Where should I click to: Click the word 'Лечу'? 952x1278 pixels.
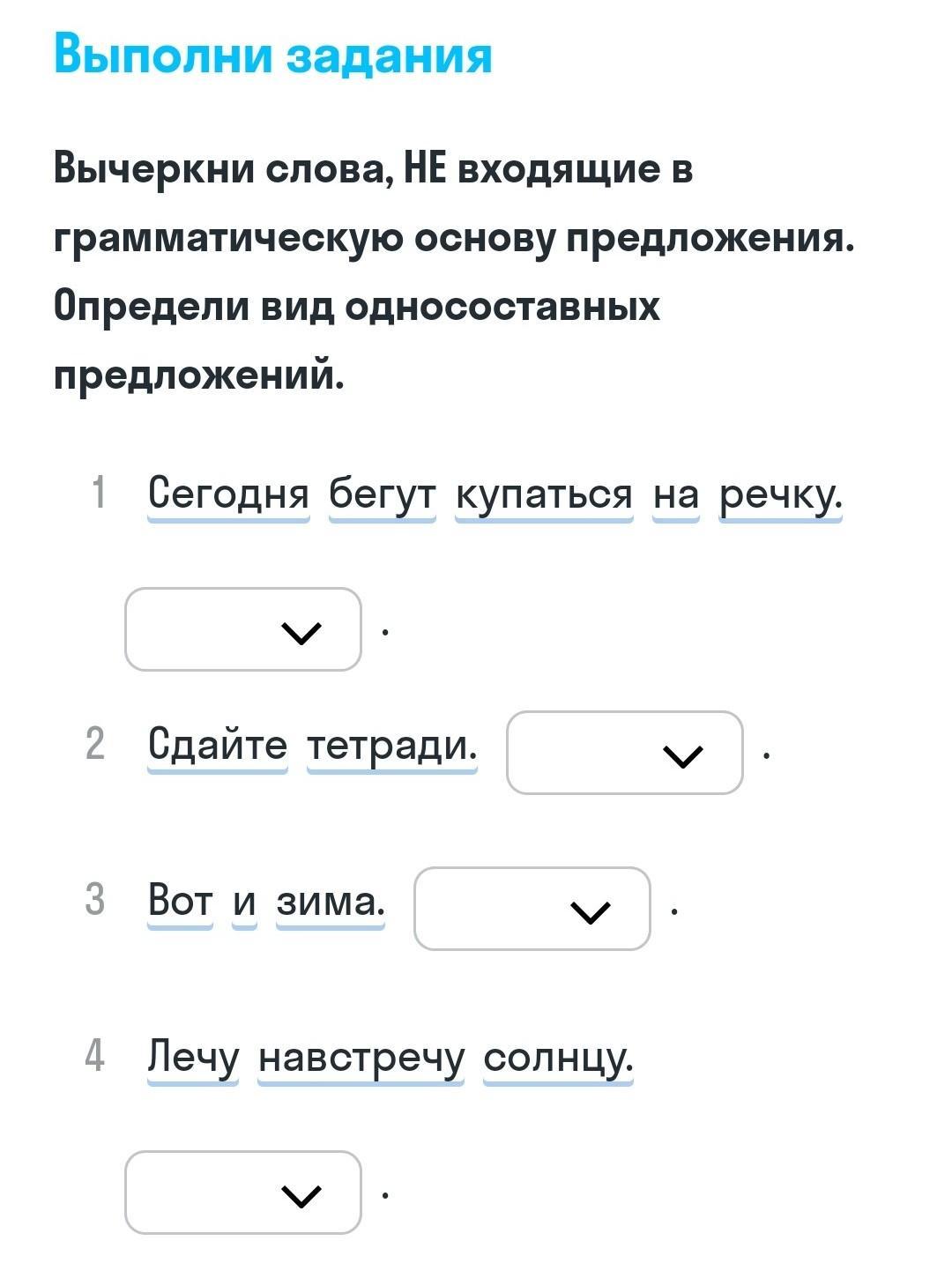[193, 1056]
